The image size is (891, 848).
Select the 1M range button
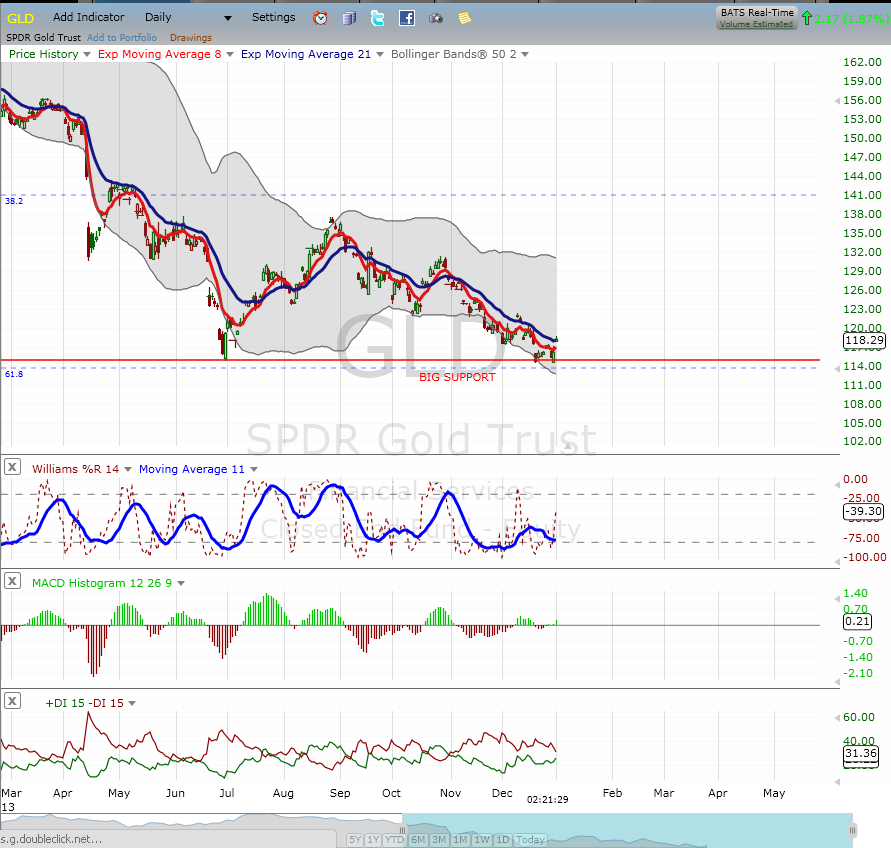(x=460, y=839)
